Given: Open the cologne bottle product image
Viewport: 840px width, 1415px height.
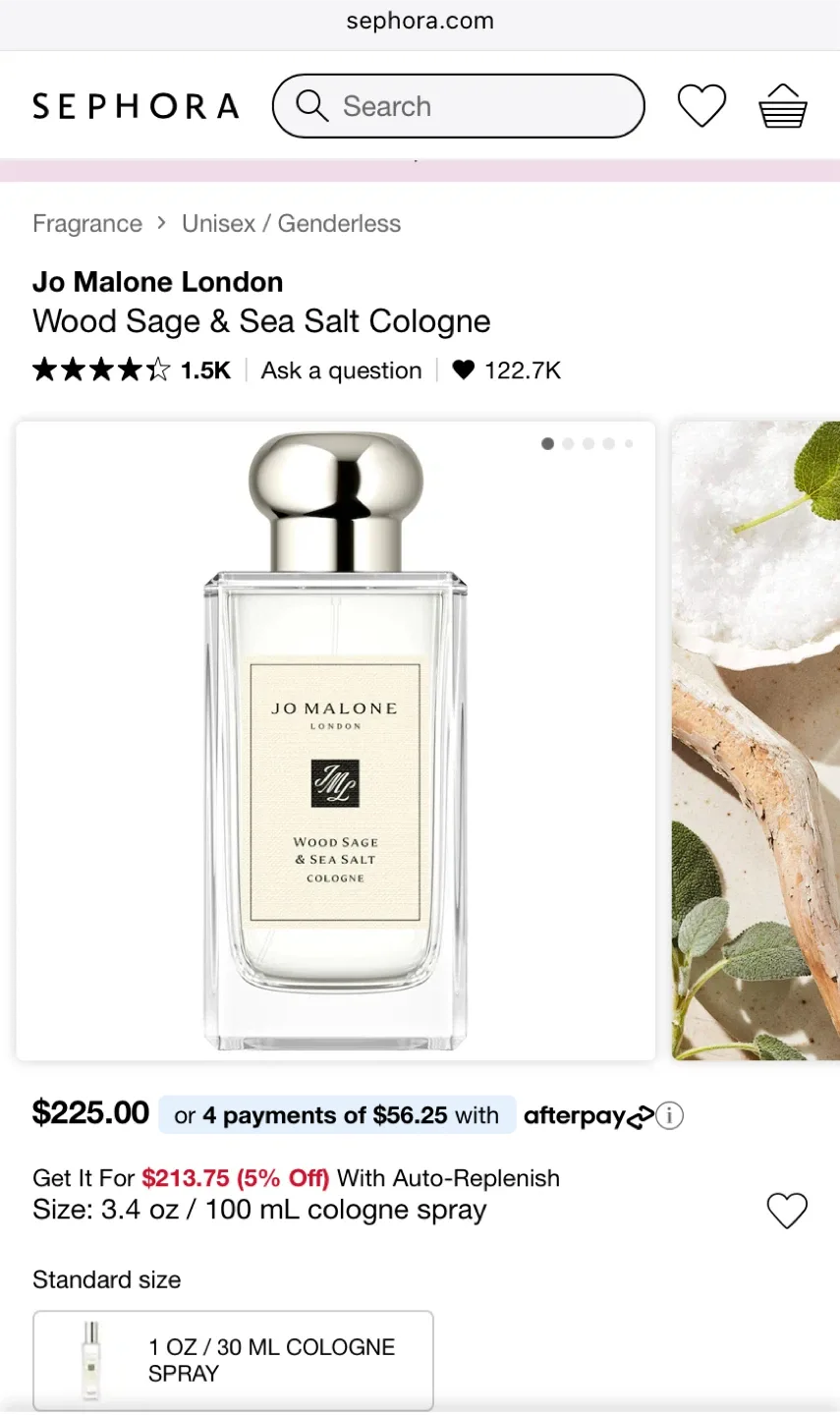Looking at the screenshot, I should (x=336, y=741).
